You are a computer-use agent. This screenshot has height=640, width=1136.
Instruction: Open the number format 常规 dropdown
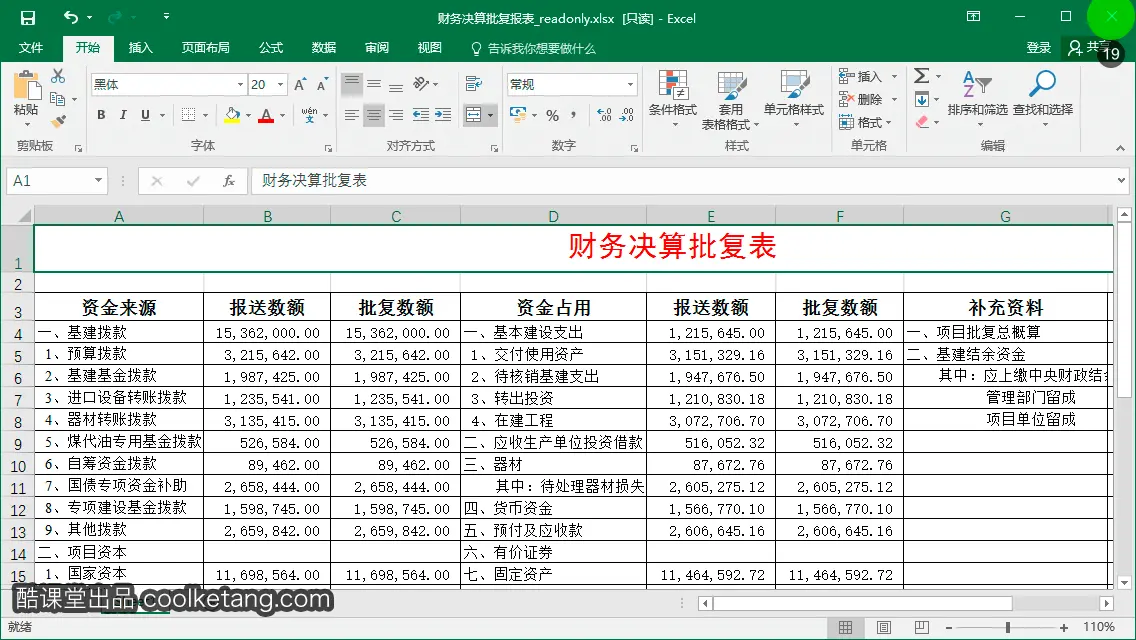pos(630,85)
